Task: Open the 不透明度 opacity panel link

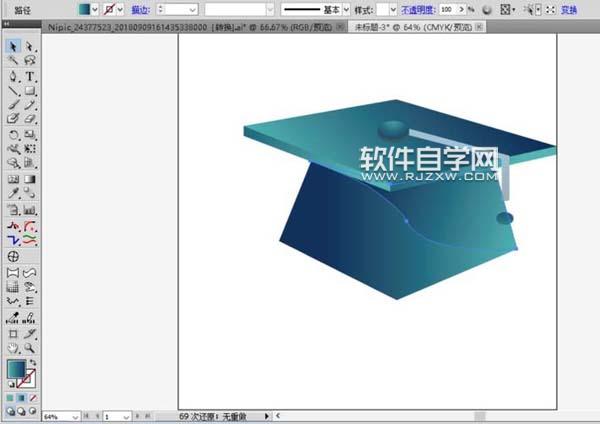Action: tap(418, 10)
